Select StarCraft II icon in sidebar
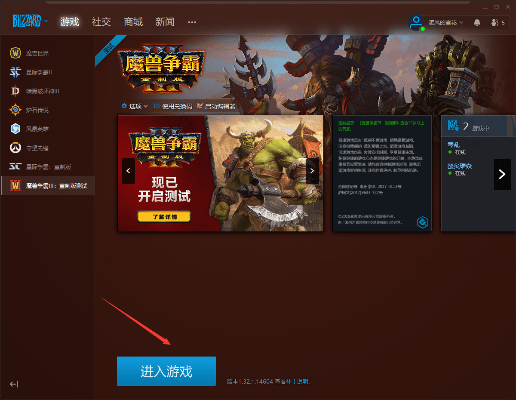Screen dimensions: 516x400 tap(15, 72)
